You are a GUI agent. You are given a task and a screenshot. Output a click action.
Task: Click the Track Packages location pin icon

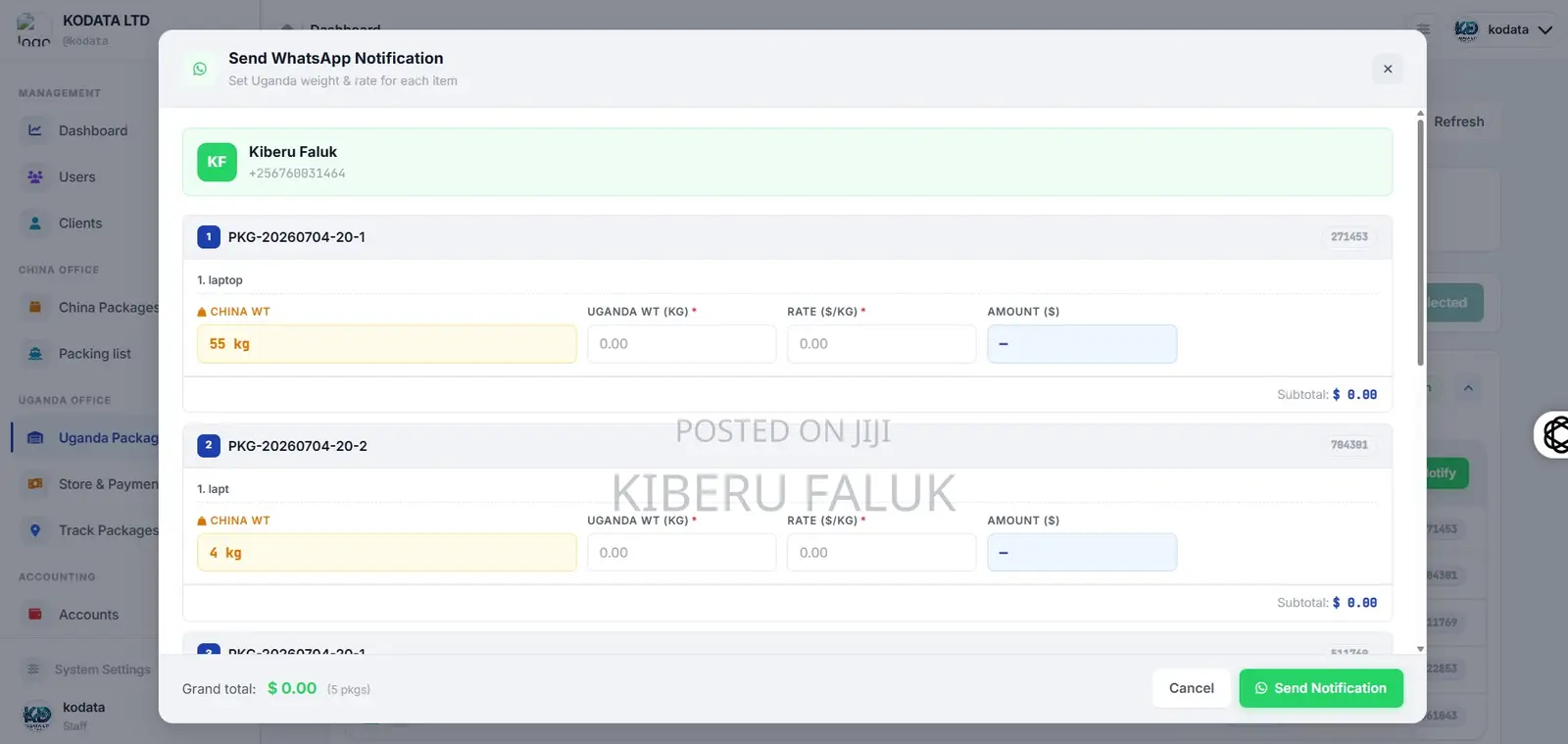(x=35, y=530)
